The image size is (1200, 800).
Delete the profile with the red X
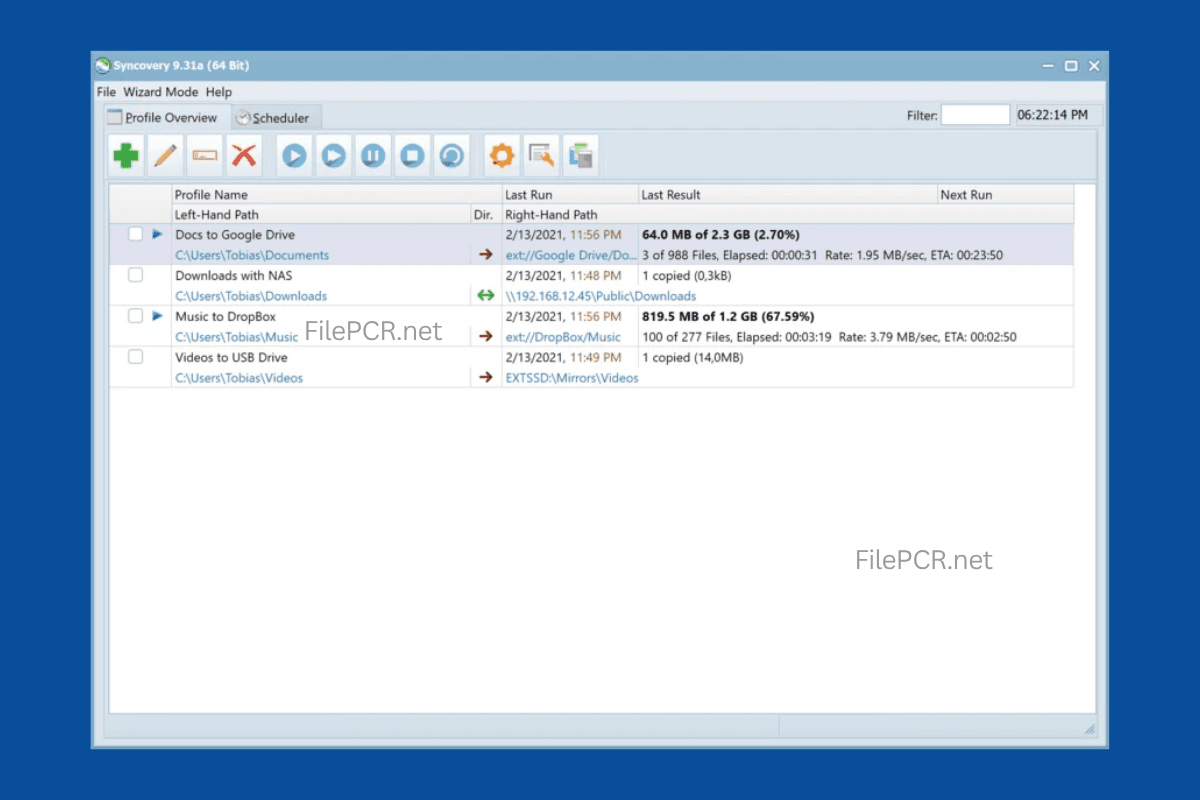click(x=244, y=156)
